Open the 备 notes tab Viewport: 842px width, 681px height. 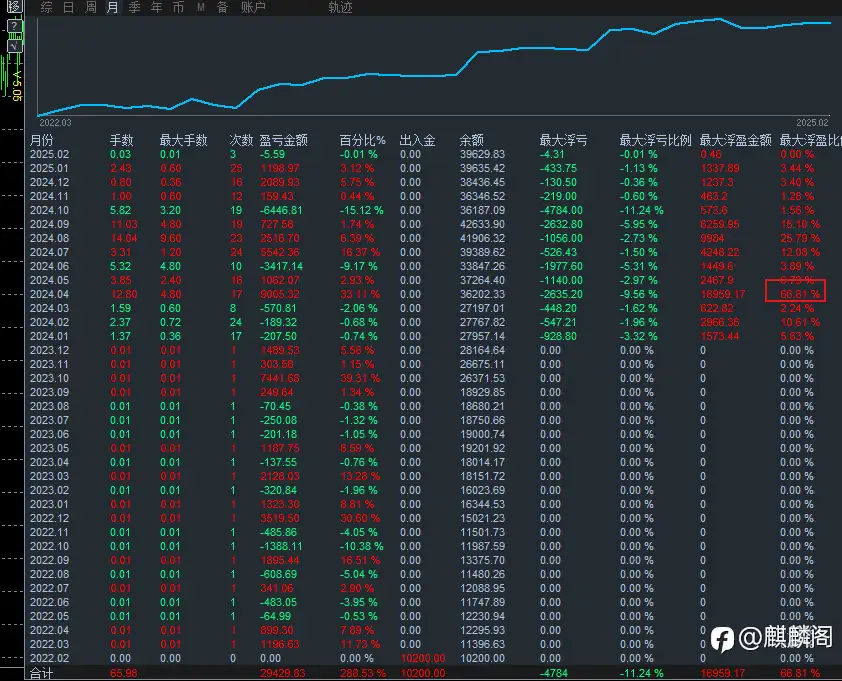tap(222, 7)
